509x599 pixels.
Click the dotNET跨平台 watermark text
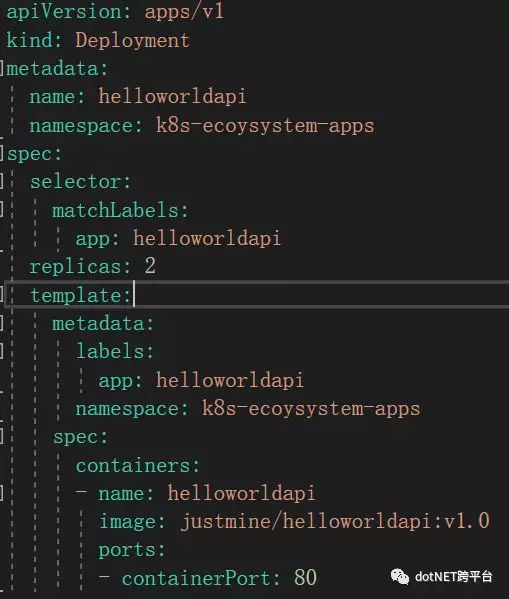pyautogui.click(x=453, y=576)
